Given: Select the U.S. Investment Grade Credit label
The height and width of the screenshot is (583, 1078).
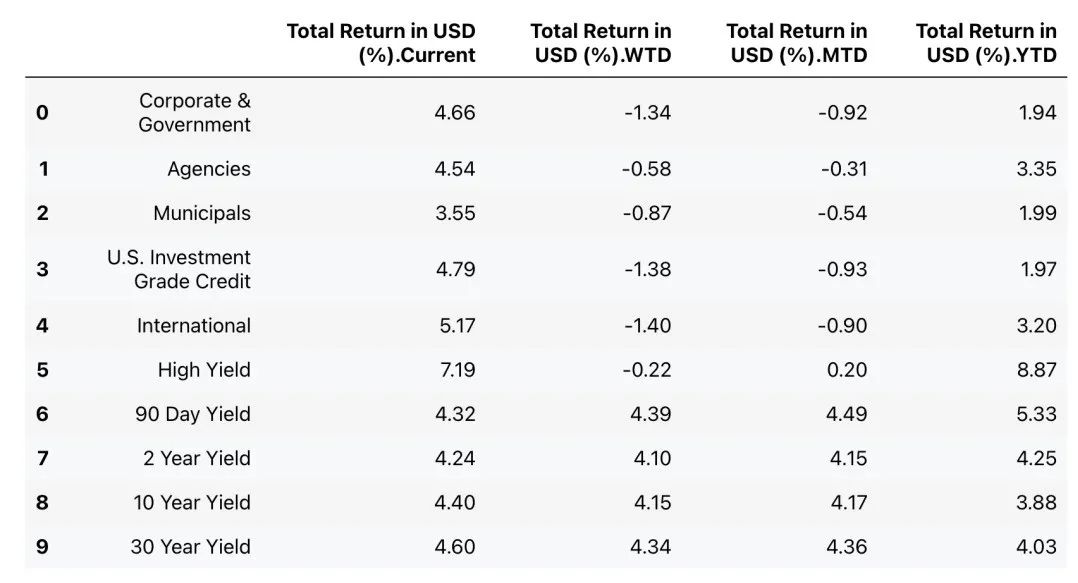Looking at the screenshot, I should coord(179,269).
